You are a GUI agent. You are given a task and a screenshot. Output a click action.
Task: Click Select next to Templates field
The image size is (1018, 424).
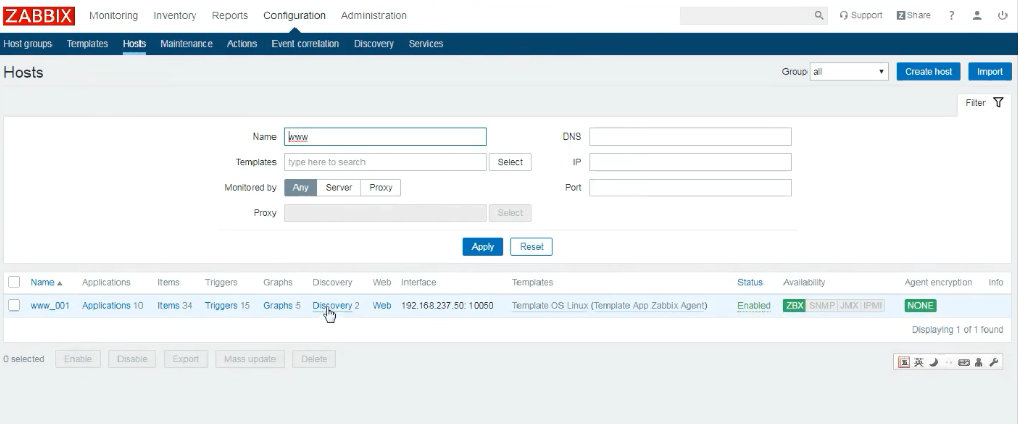(510, 162)
